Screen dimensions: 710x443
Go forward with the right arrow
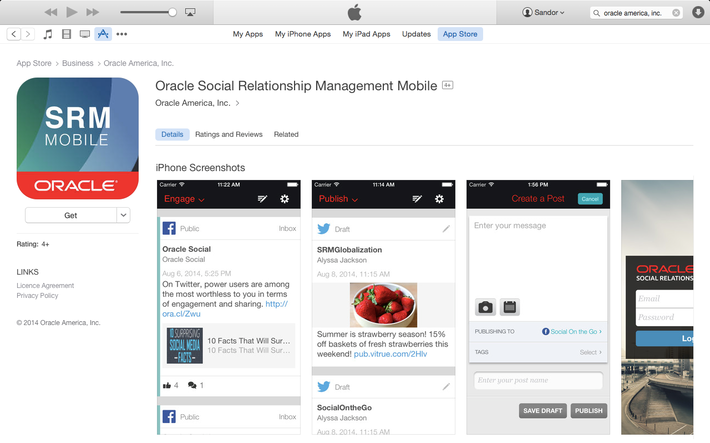click(x=28, y=34)
